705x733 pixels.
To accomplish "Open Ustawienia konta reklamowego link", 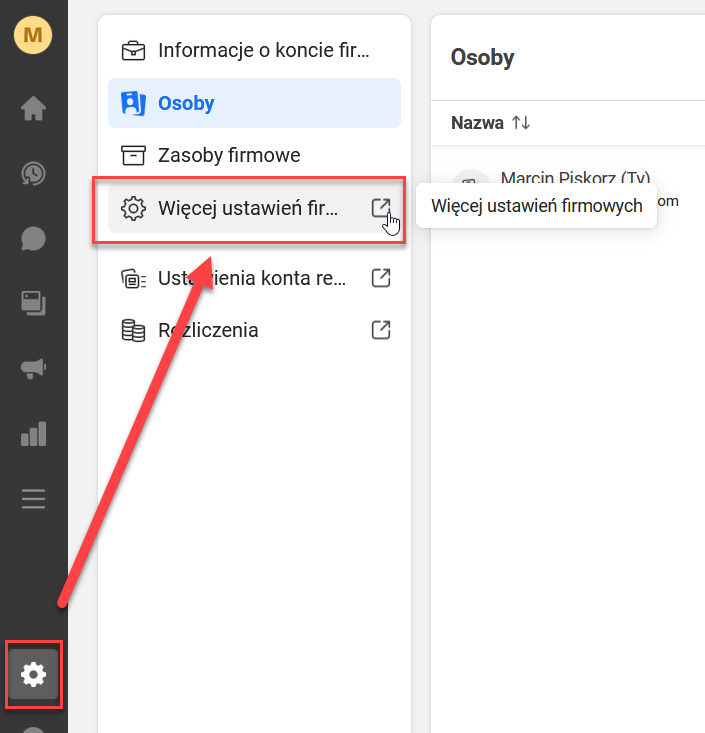I will (x=252, y=278).
